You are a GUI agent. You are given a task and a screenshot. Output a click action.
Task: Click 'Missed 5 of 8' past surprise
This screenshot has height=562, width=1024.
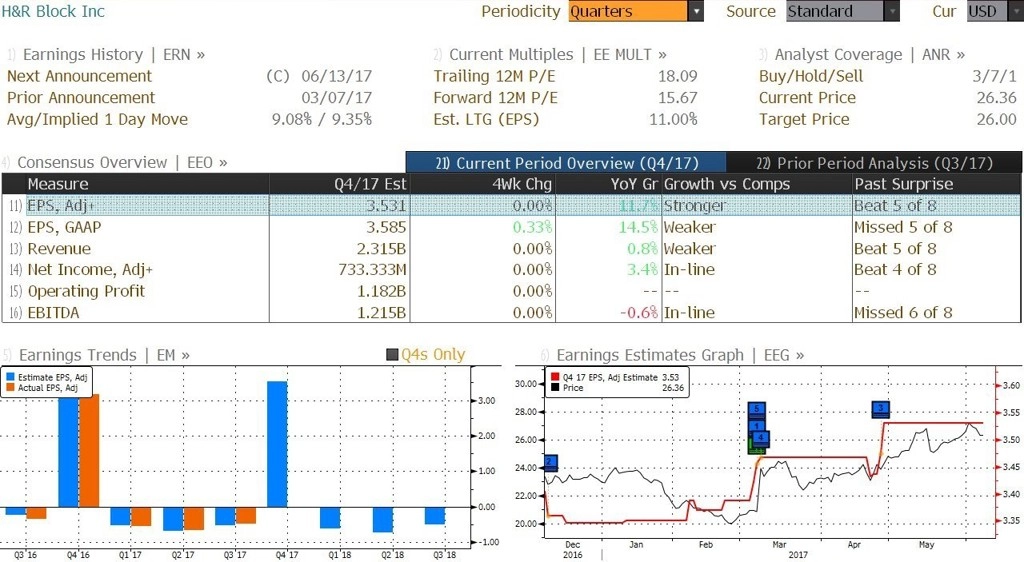903,227
